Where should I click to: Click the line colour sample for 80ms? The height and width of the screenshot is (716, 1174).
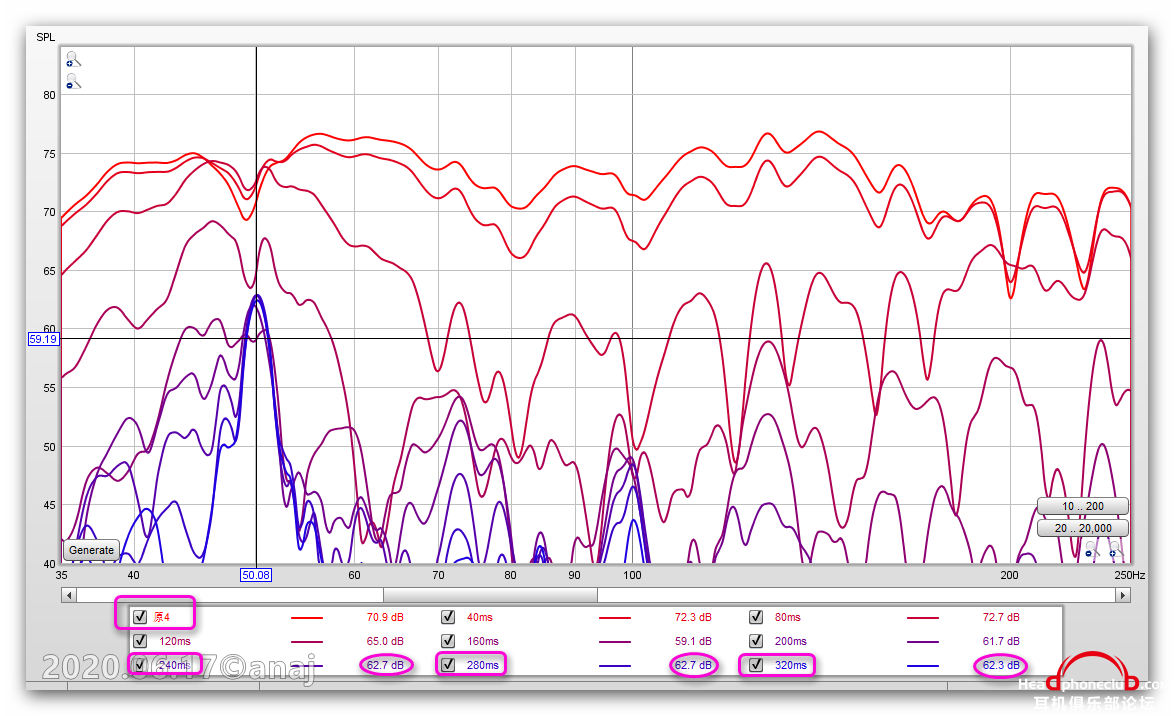coord(922,618)
